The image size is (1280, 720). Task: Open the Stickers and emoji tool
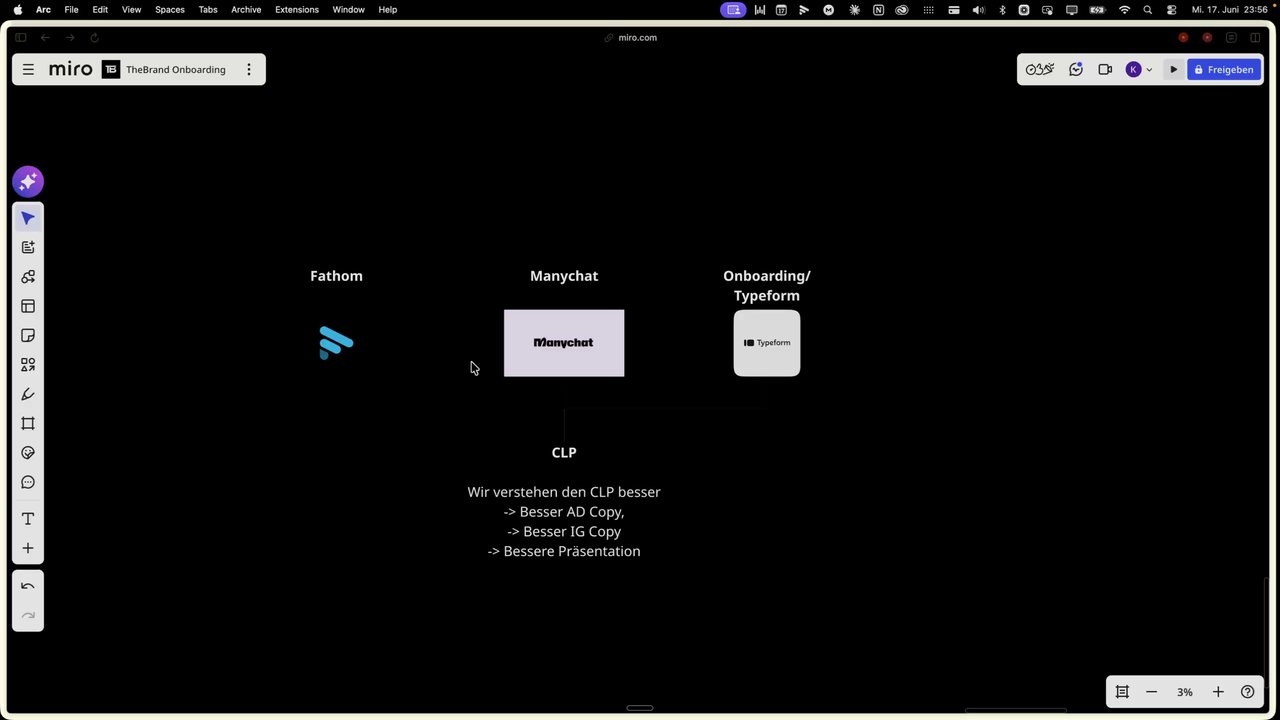[x=28, y=453]
